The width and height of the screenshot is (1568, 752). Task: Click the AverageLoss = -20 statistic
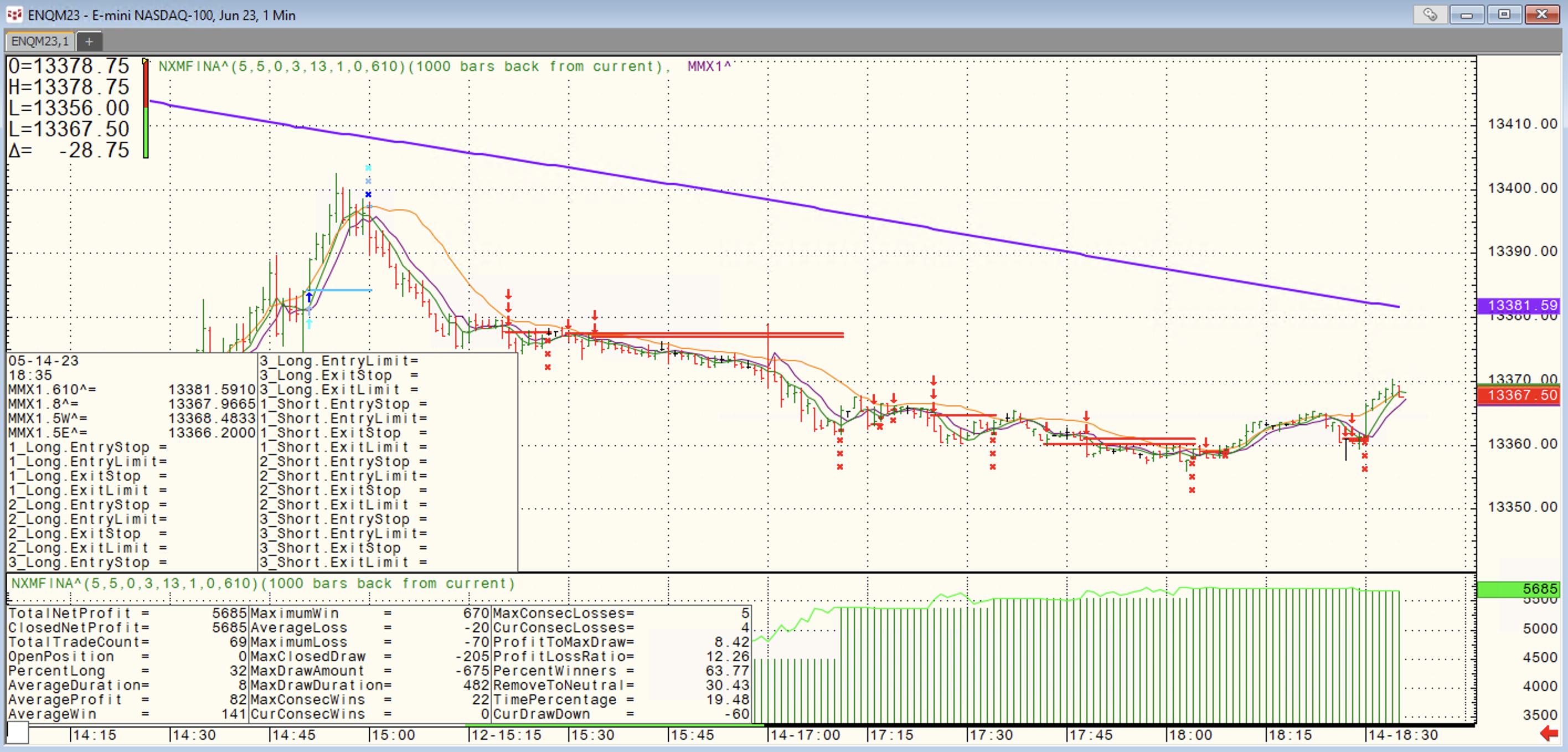[370, 628]
